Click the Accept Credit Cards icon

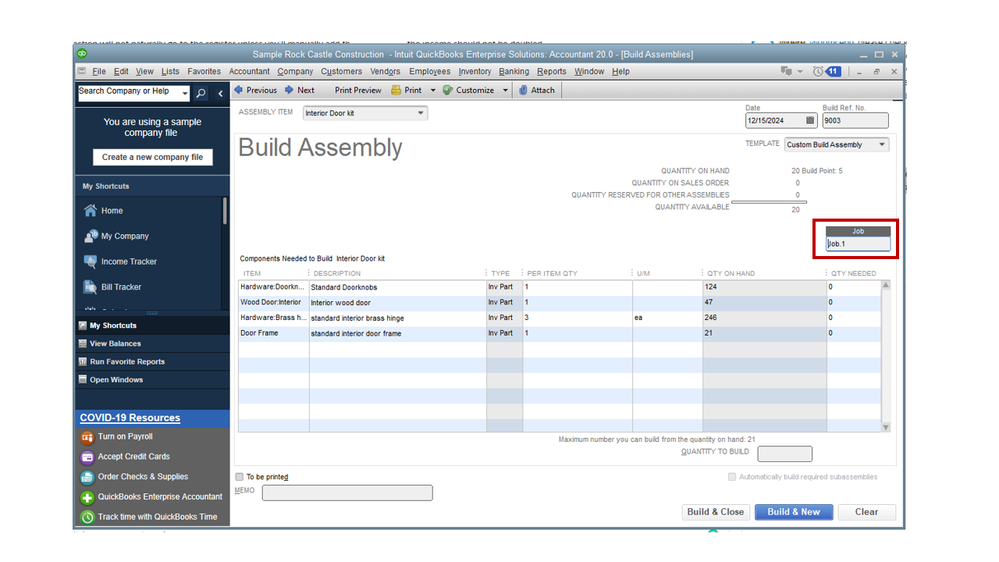[87, 457]
